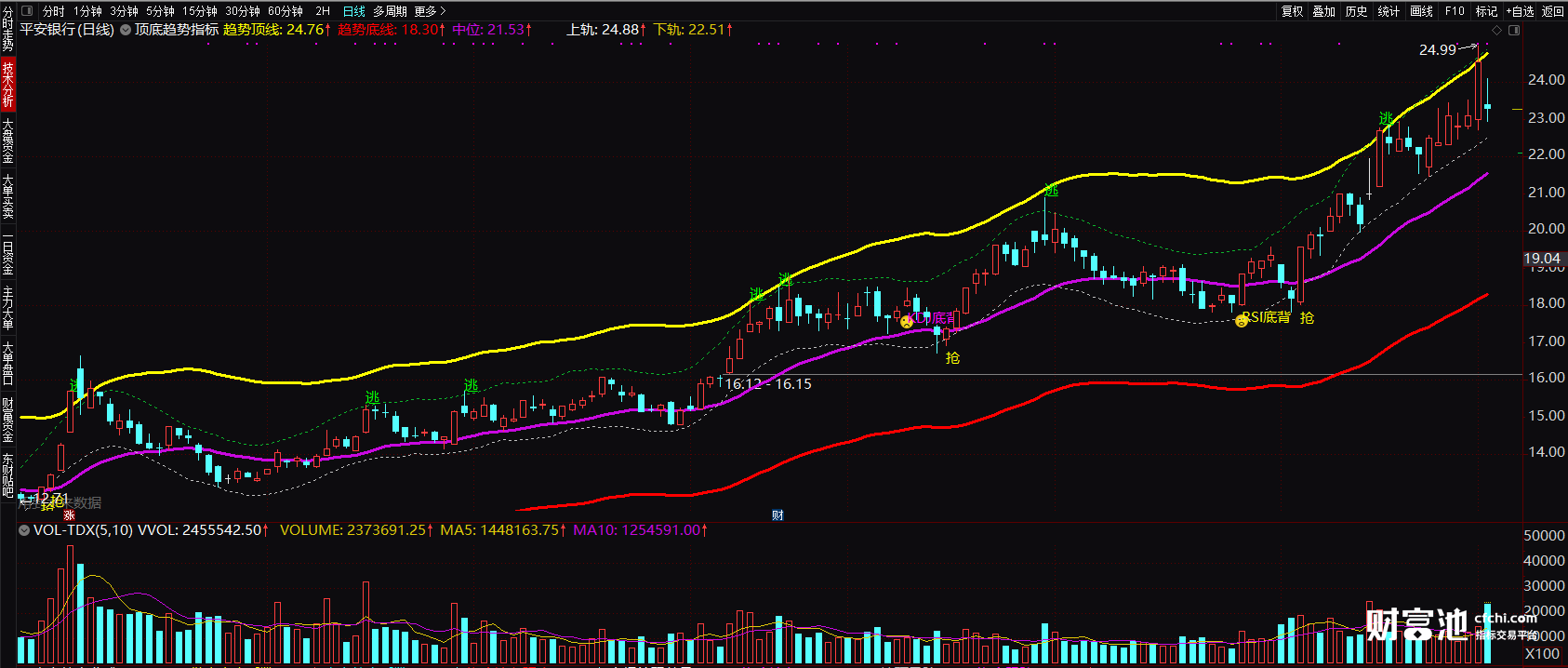The height and width of the screenshot is (668, 1568).
Task: Switch to 分时 time-sharing view
Action: click(54, 11)
